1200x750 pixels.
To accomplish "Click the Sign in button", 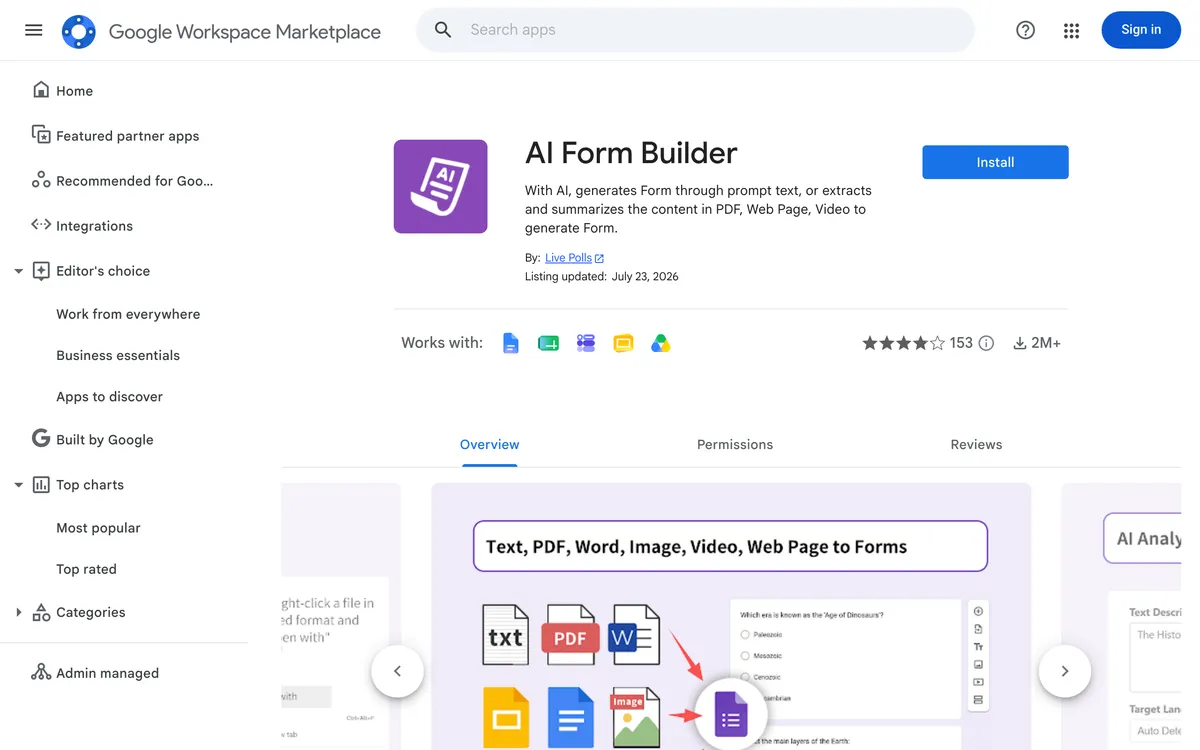I will [x=1141, y=30].
